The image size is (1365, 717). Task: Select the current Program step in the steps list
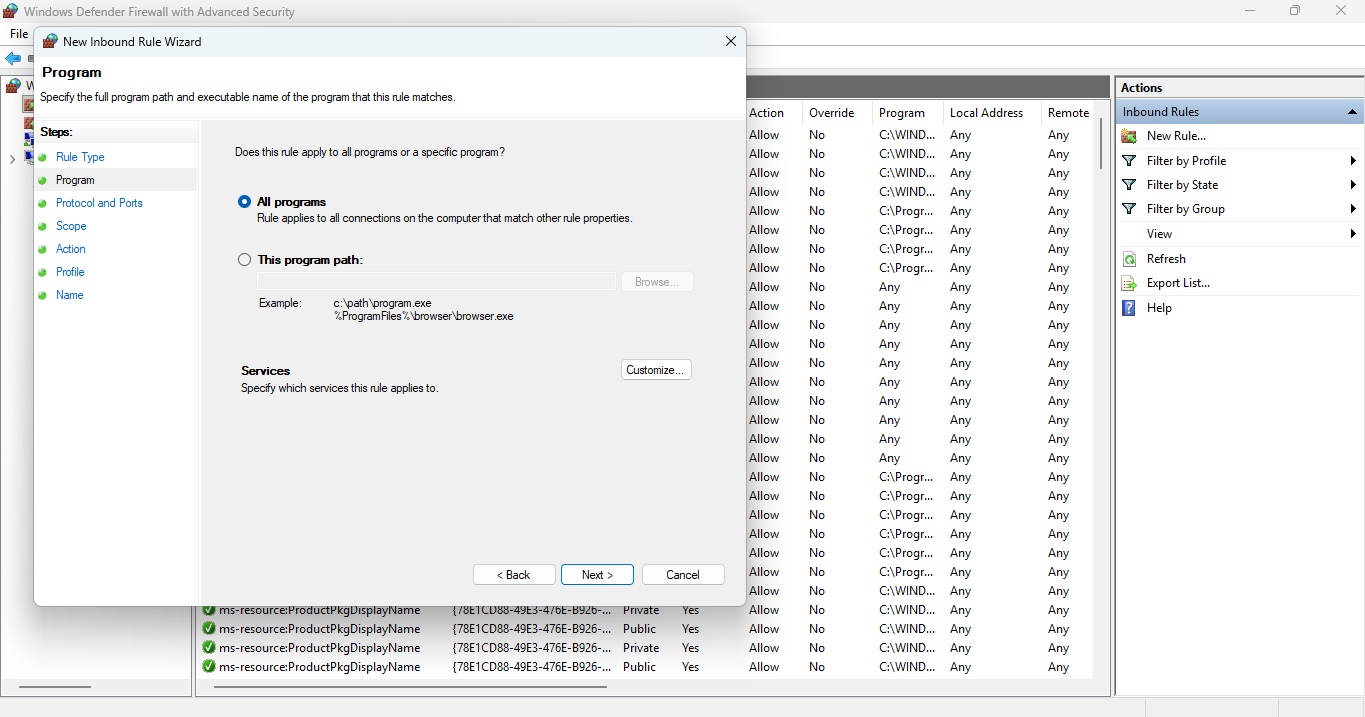pyautogui.click(x=75, y=180)
